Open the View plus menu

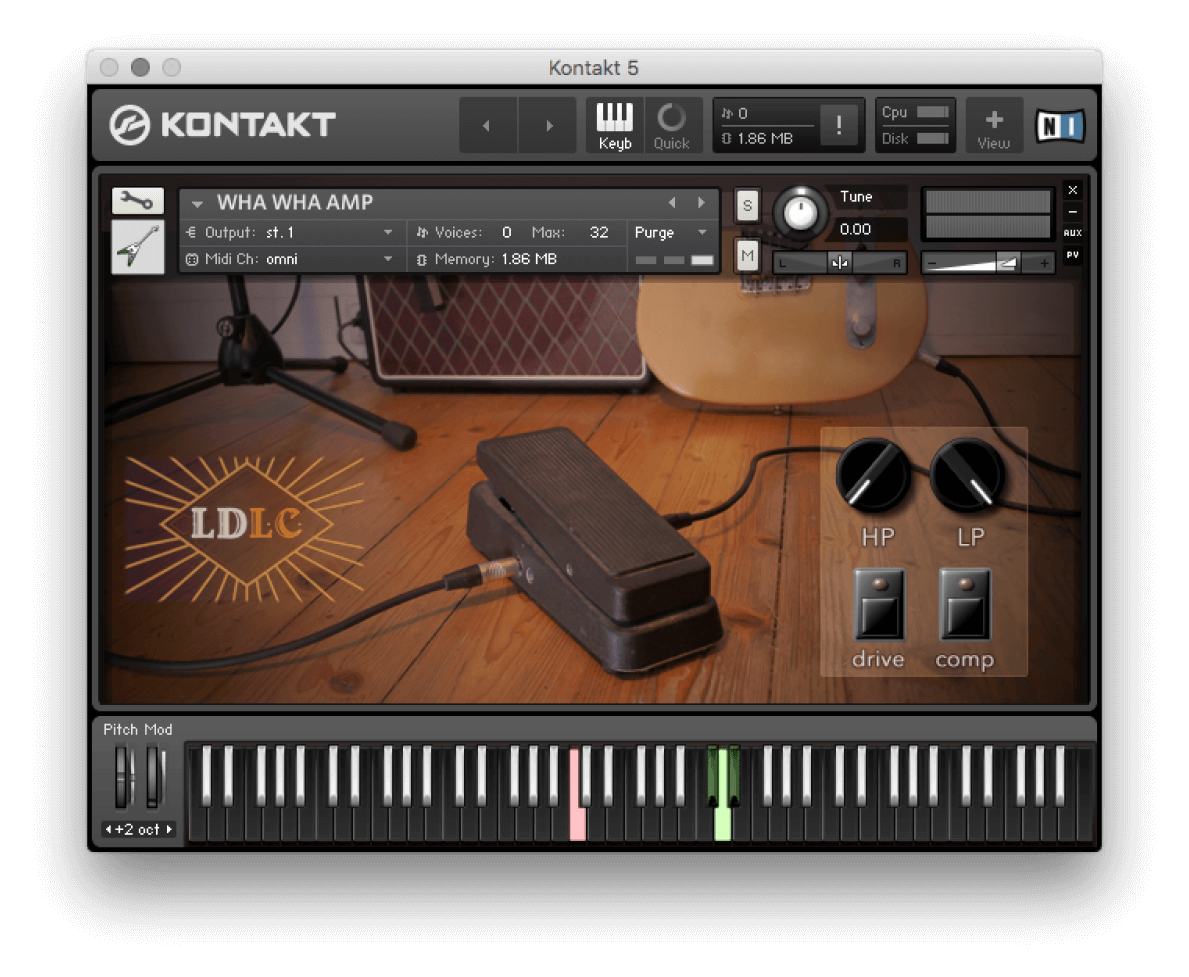(993, 126)
